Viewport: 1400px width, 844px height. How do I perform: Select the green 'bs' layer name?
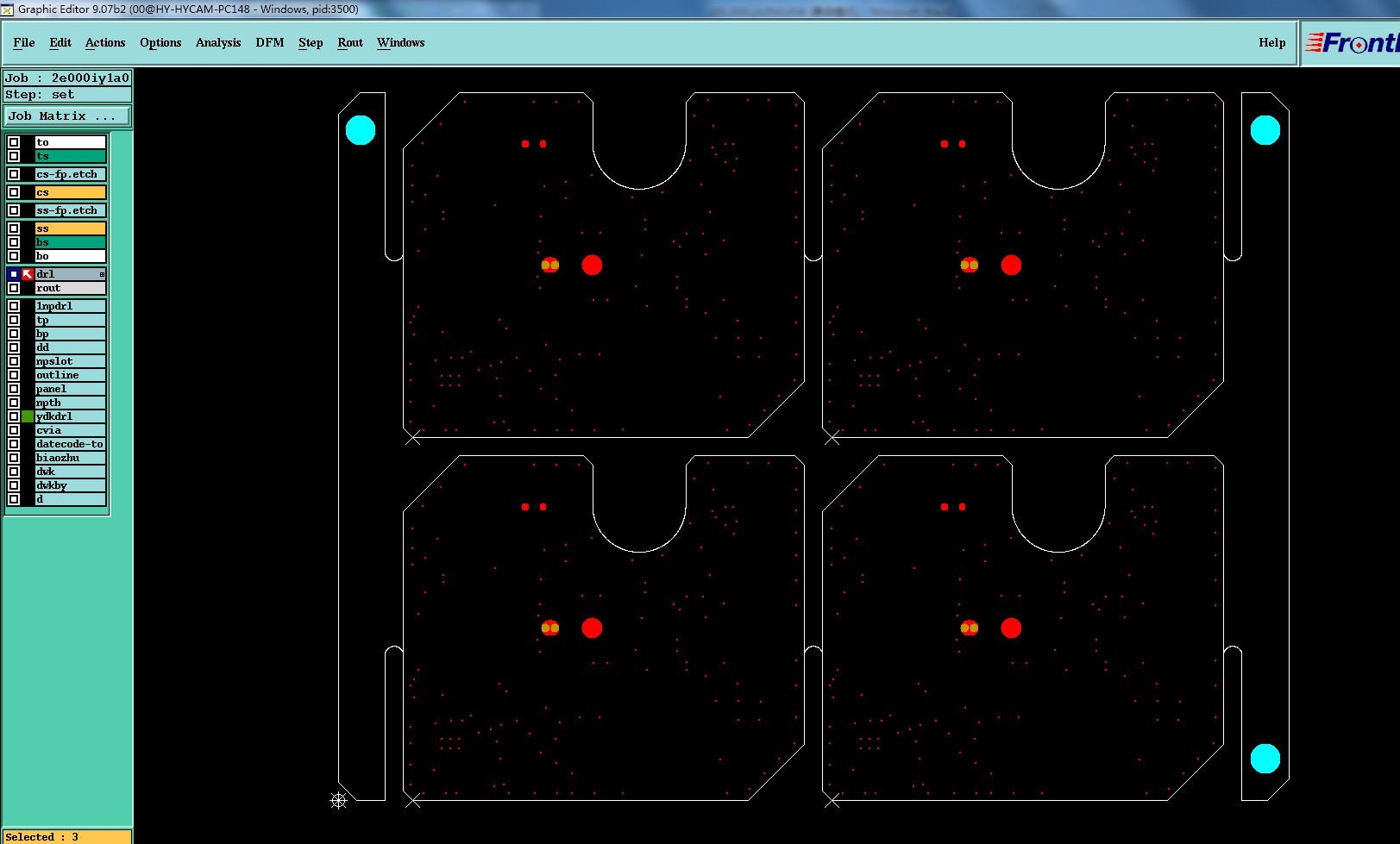[x=71, y=242]
